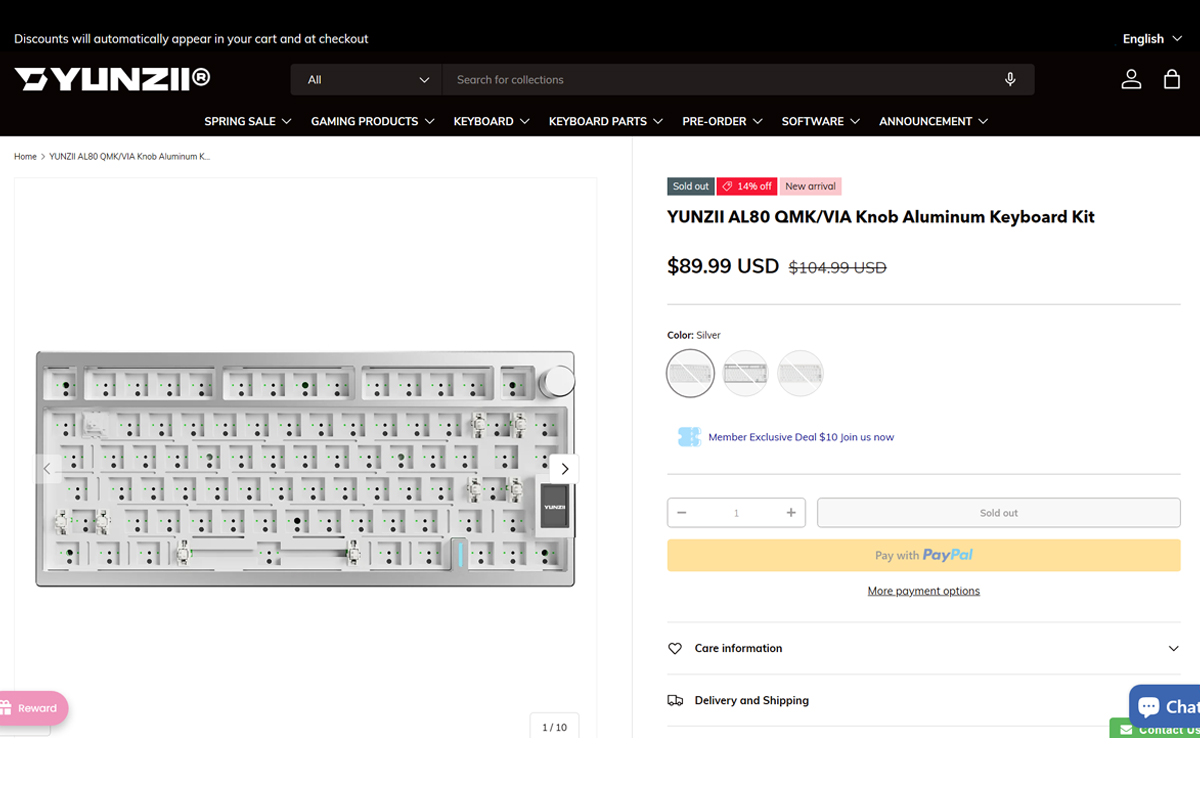Select the second color variant swatch
This screenshot has height=800, width=1200.
pos(746,373)
